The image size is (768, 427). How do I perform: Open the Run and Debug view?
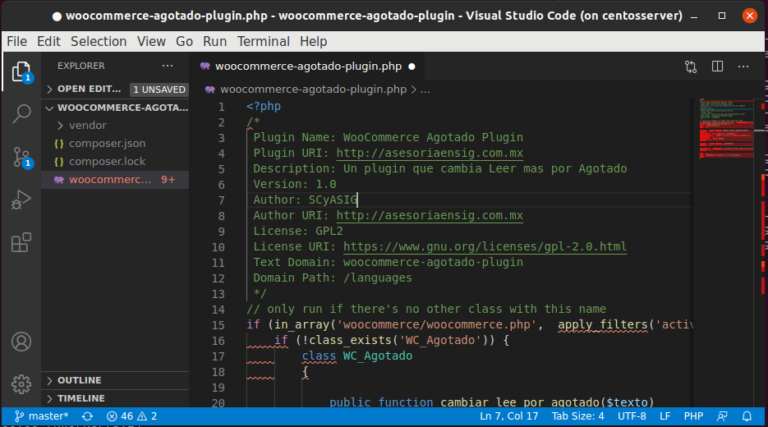click(x=21, y=200)
